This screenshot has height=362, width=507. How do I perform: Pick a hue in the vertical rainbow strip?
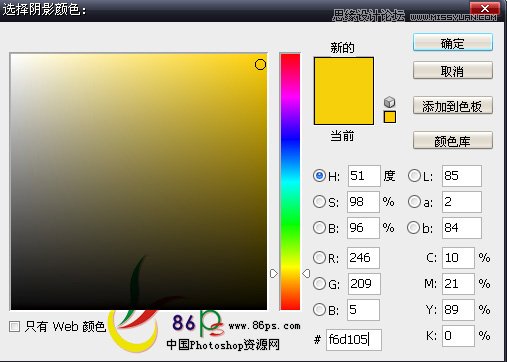coord(290,182)
